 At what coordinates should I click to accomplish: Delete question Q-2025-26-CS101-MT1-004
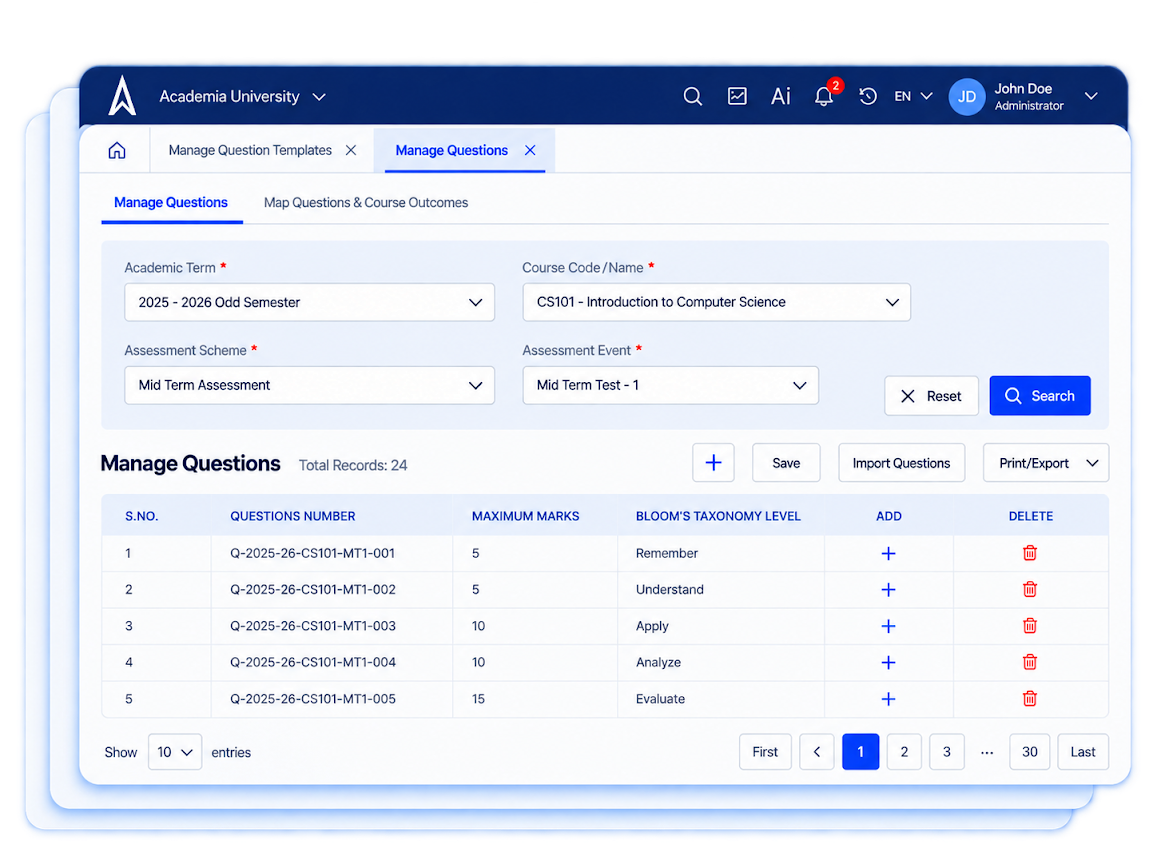pyautogui.click(x=1030, y=662)
